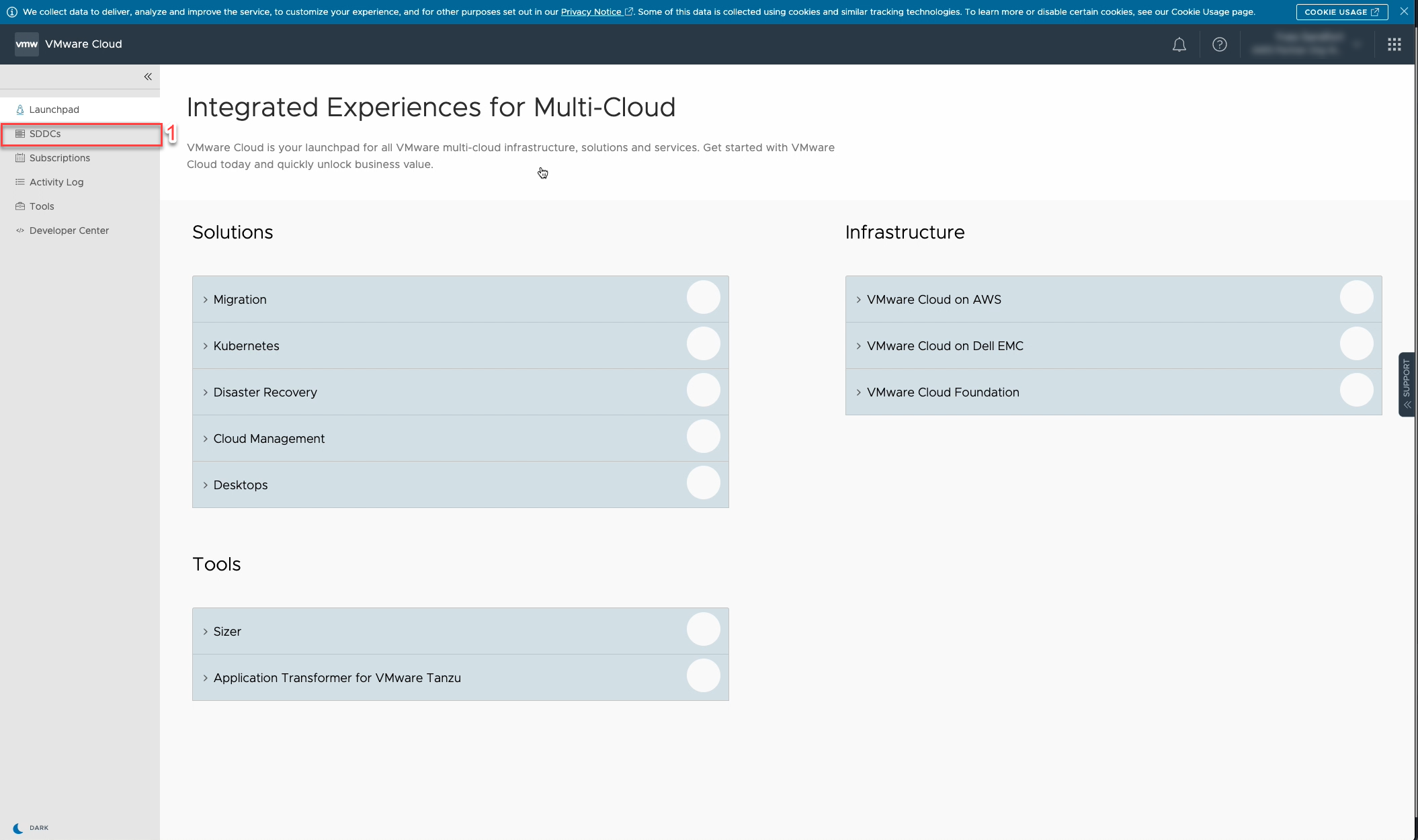Screen dimensions: 1418x840
Task: Click the Infrastructure section heading
Action: pyautogui.click(x=905, y=233)
